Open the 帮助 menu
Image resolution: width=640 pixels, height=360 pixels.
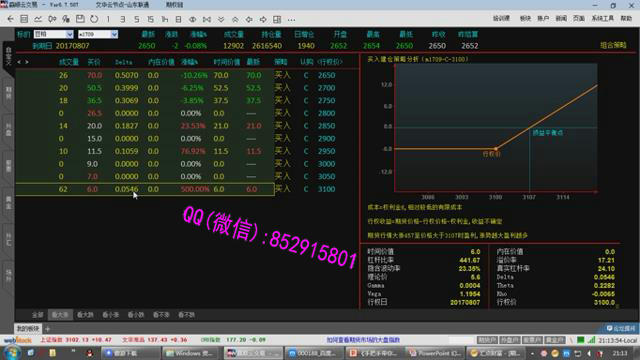(626, 18)
